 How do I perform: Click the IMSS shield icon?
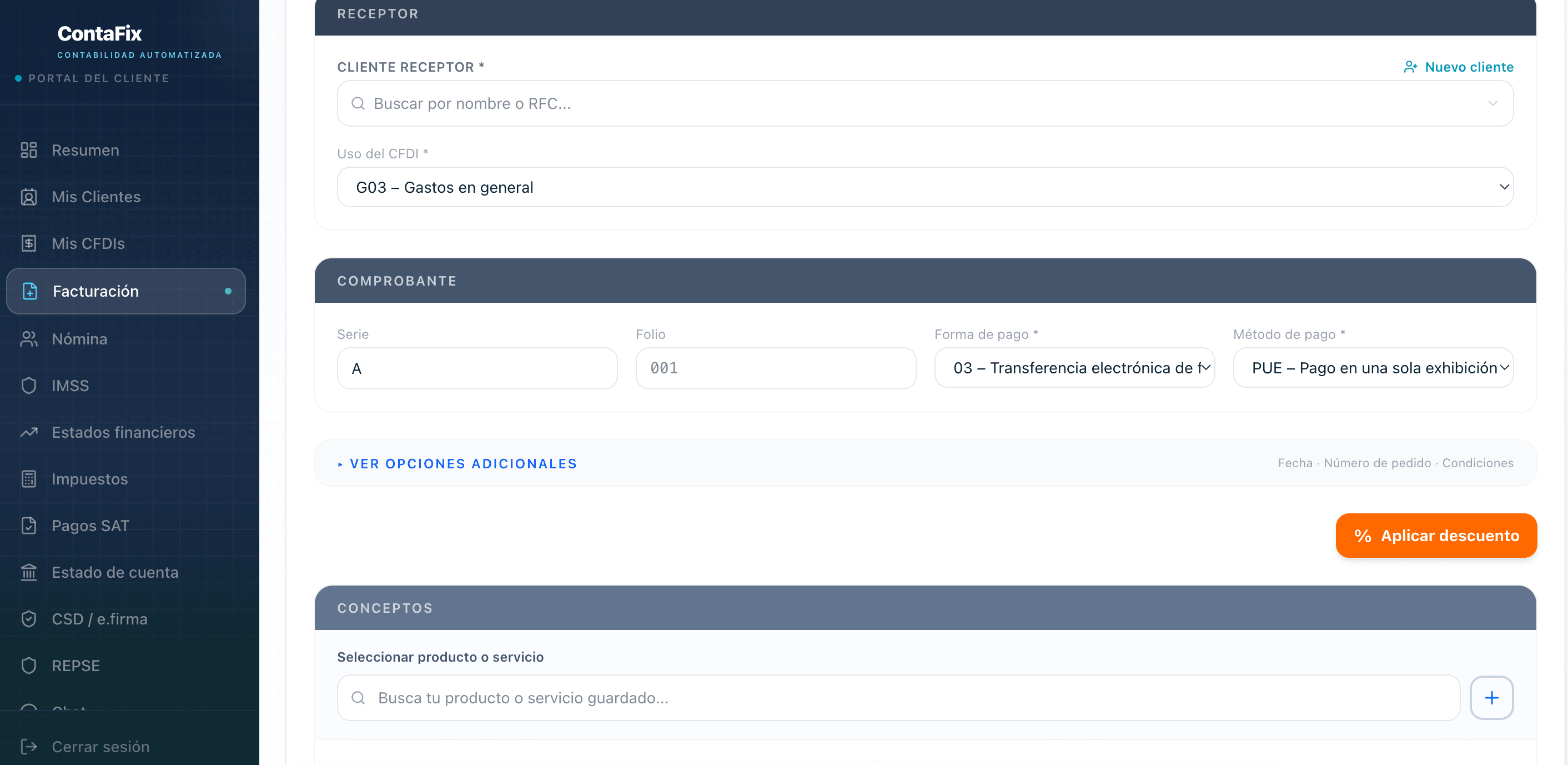coord(29,386)
